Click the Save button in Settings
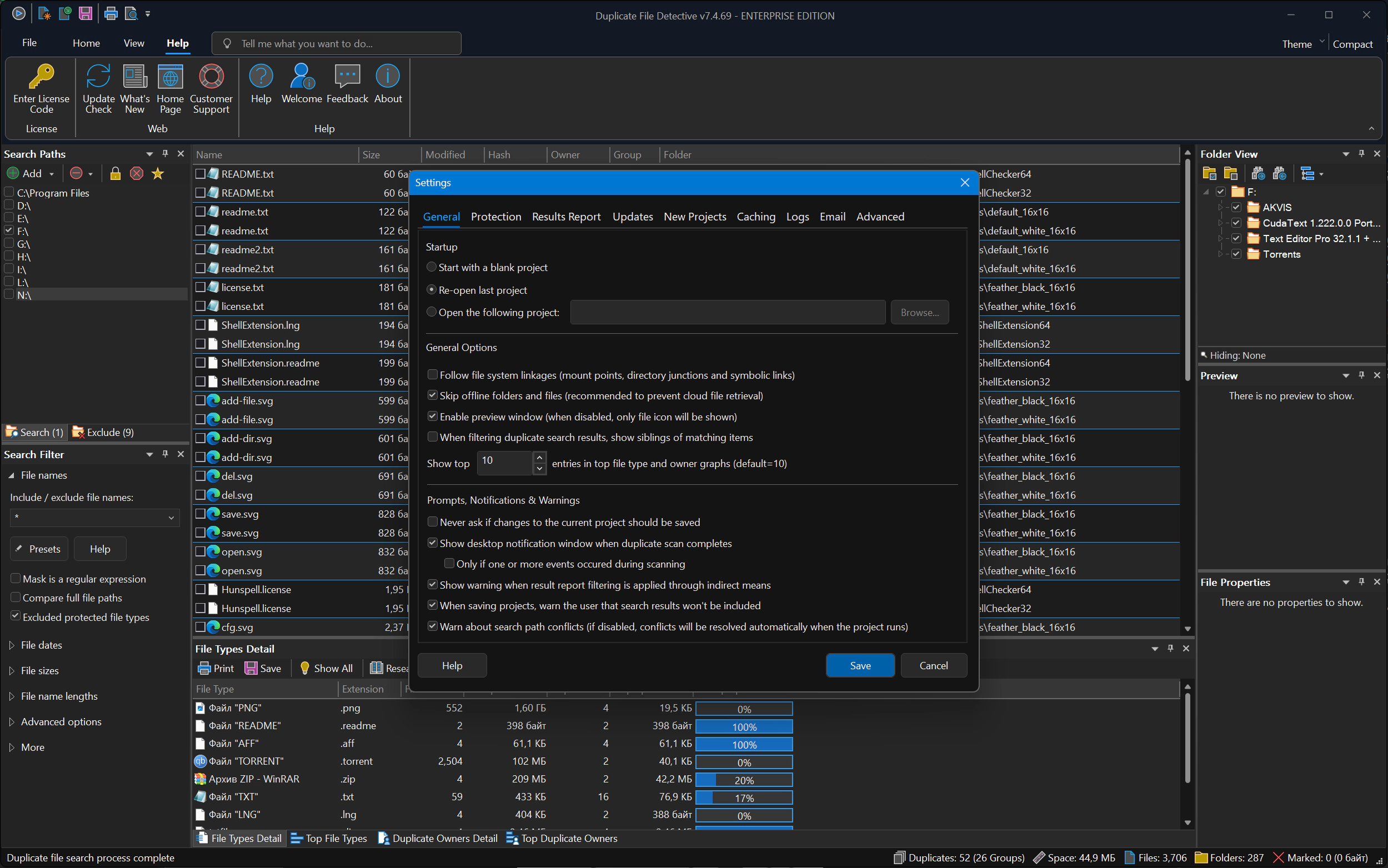The width and height of the screenshot is (1388, 868). tap(860, 665)
